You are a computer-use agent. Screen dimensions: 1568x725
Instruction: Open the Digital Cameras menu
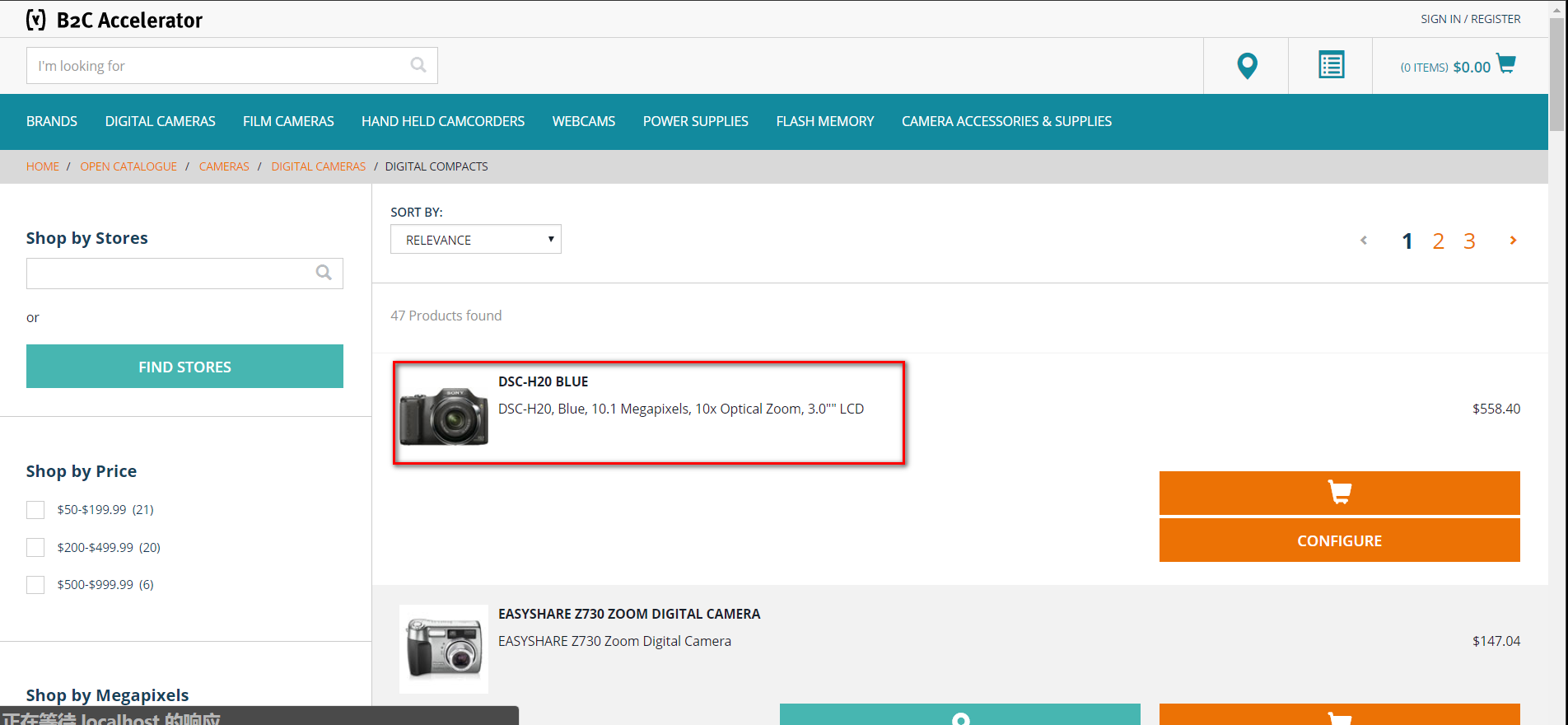tap(160, 121)
